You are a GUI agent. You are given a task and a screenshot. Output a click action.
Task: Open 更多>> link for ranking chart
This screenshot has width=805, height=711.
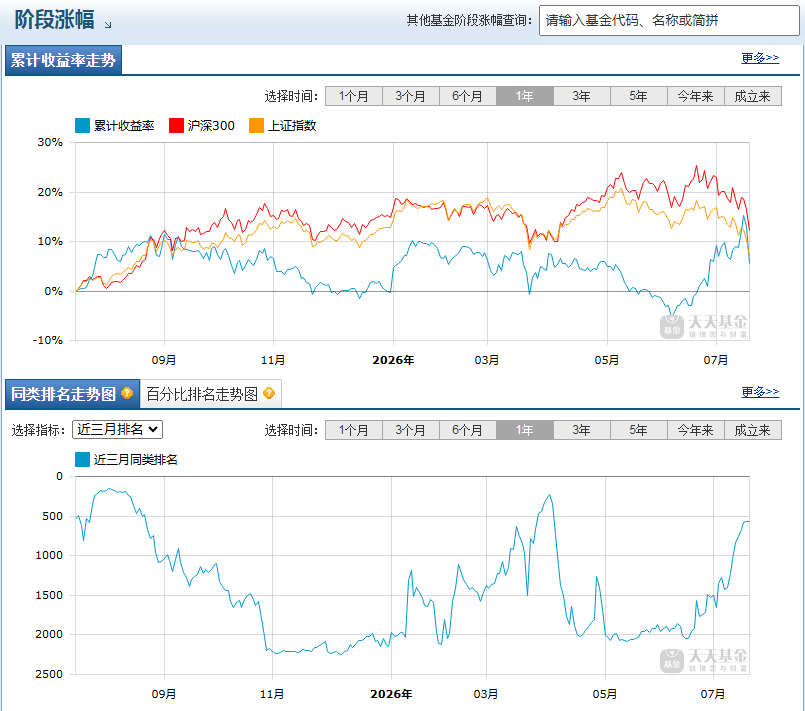point(760,392)
